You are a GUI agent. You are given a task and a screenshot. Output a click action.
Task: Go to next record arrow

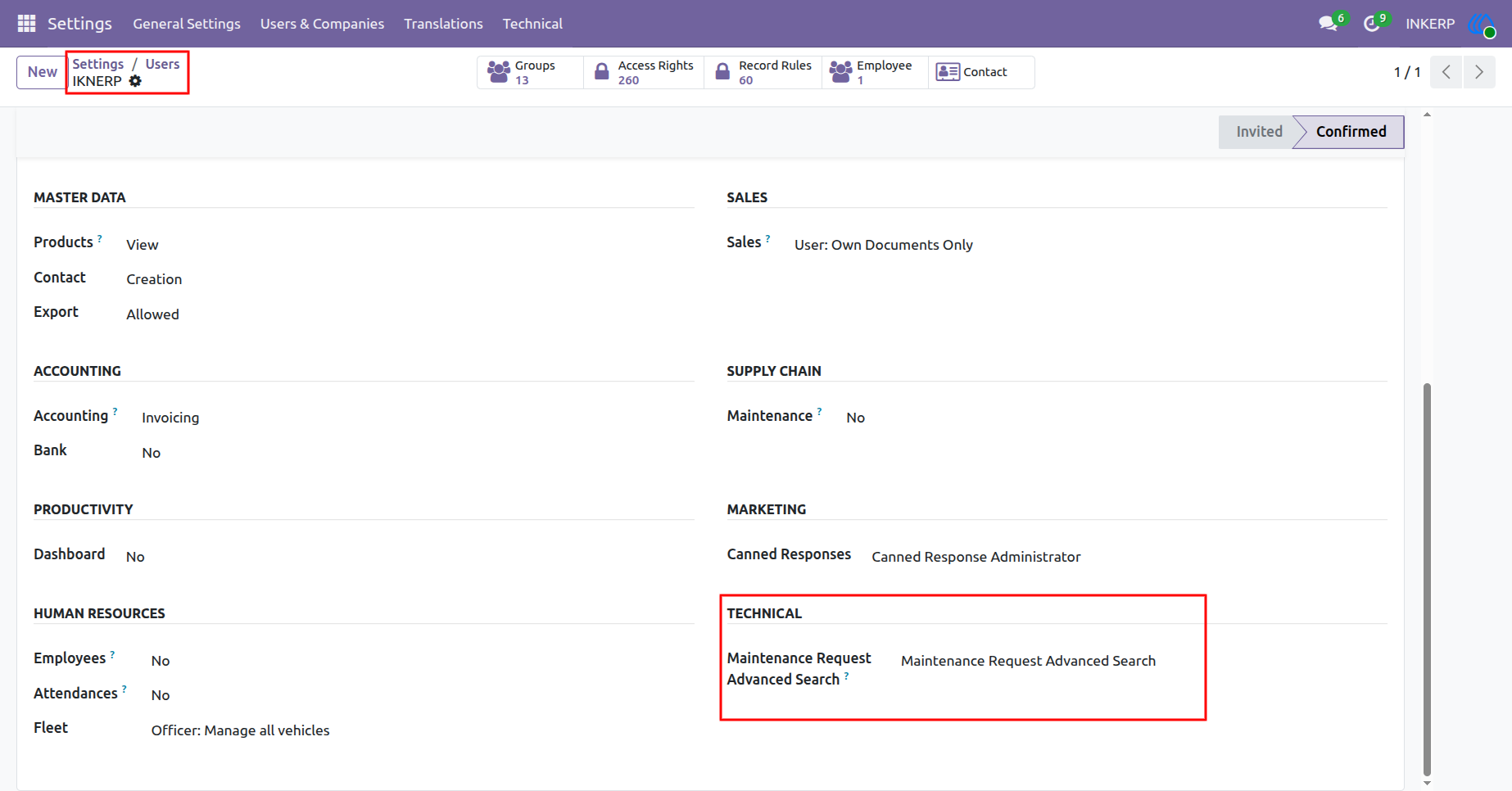pyautogui.click(x=1479, y=72)
